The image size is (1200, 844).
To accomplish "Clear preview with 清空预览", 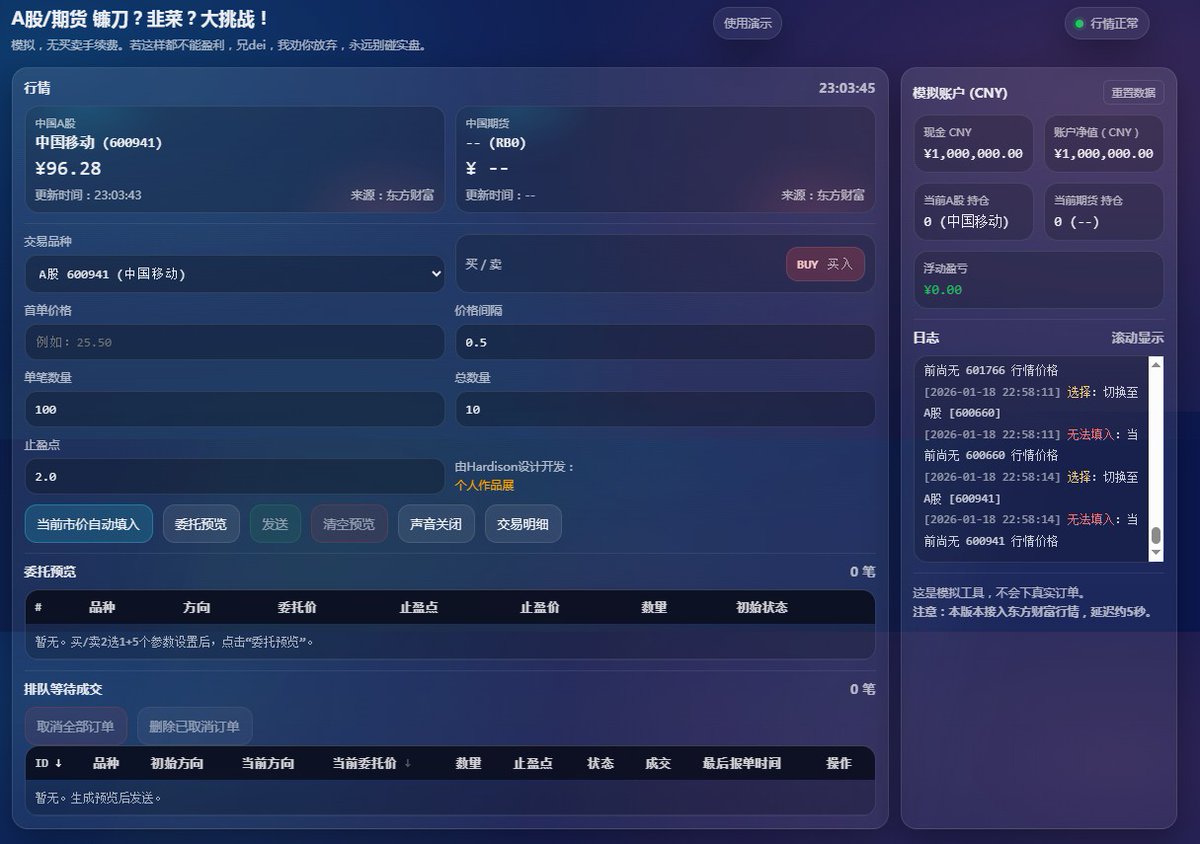I will 348,523.
